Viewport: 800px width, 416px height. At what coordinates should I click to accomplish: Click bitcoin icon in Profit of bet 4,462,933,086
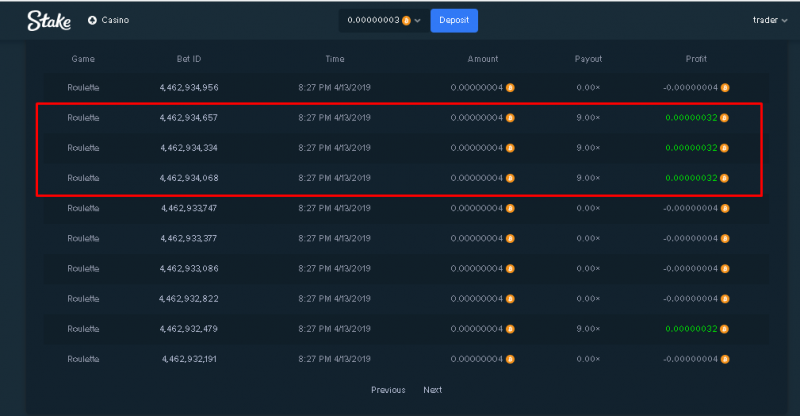(x=725, y=268)
